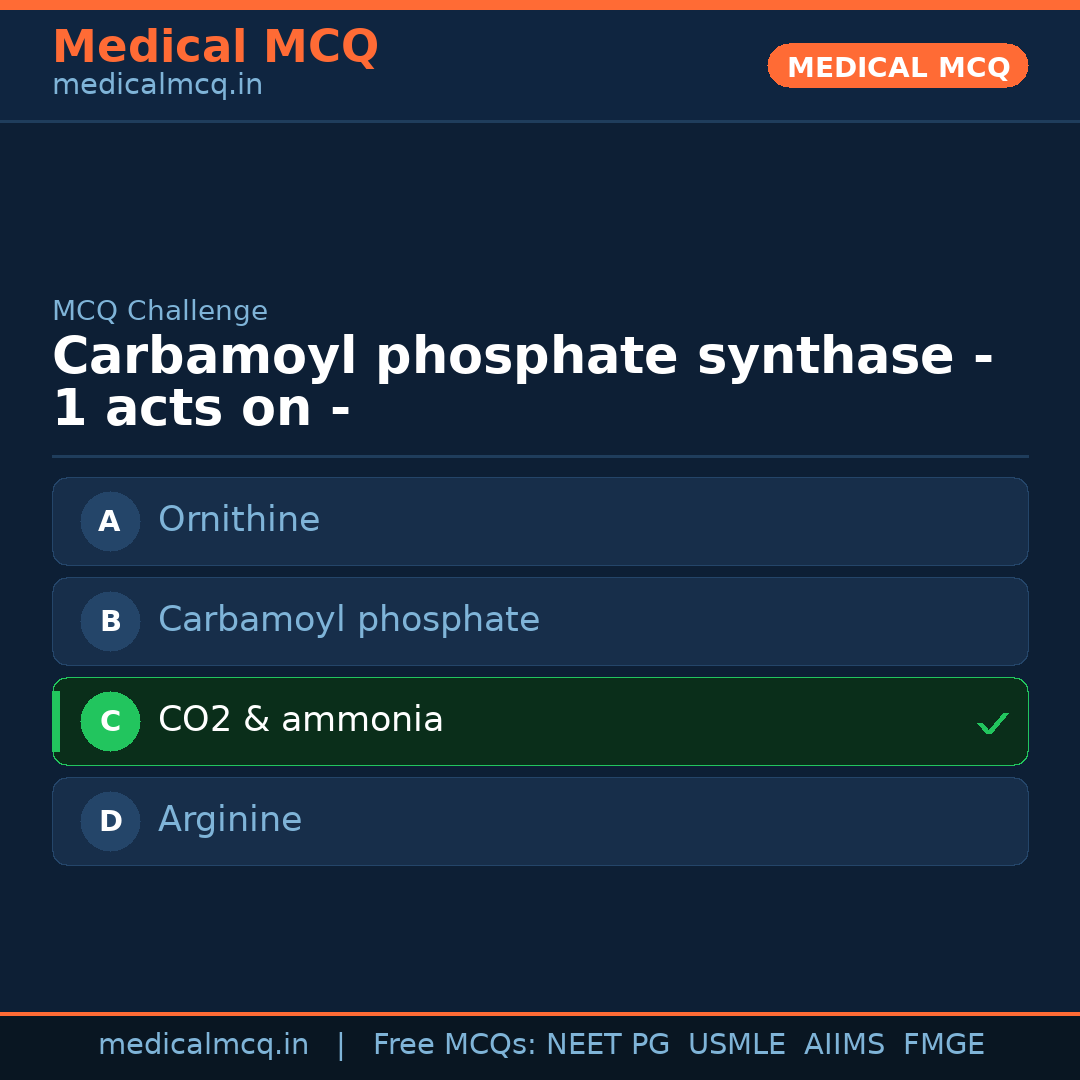Click FMGE in the footer
The image size is (1080, 1080).
tap(943, 1045)
